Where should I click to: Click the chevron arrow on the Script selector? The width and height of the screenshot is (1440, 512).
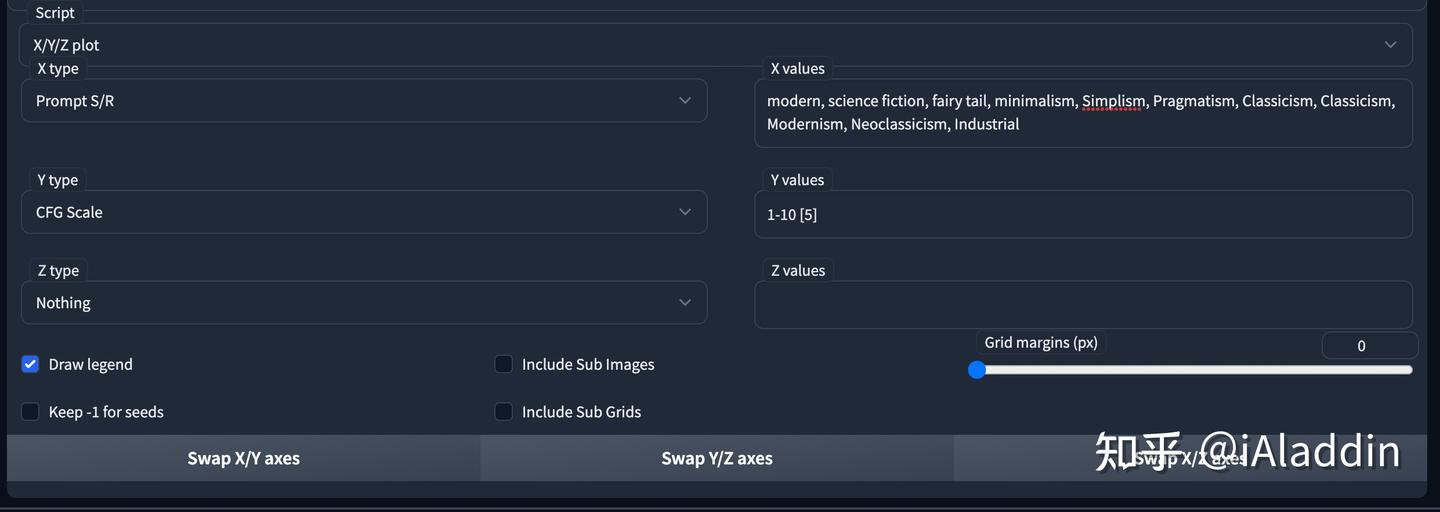(x=1390, y=45)
